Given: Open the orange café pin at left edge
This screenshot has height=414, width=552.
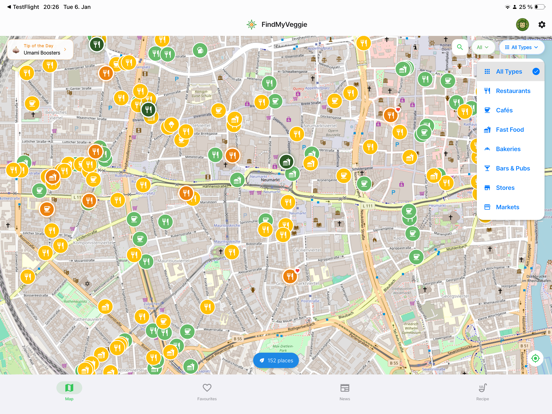Looking at the screenshot, I should [46, 209].
